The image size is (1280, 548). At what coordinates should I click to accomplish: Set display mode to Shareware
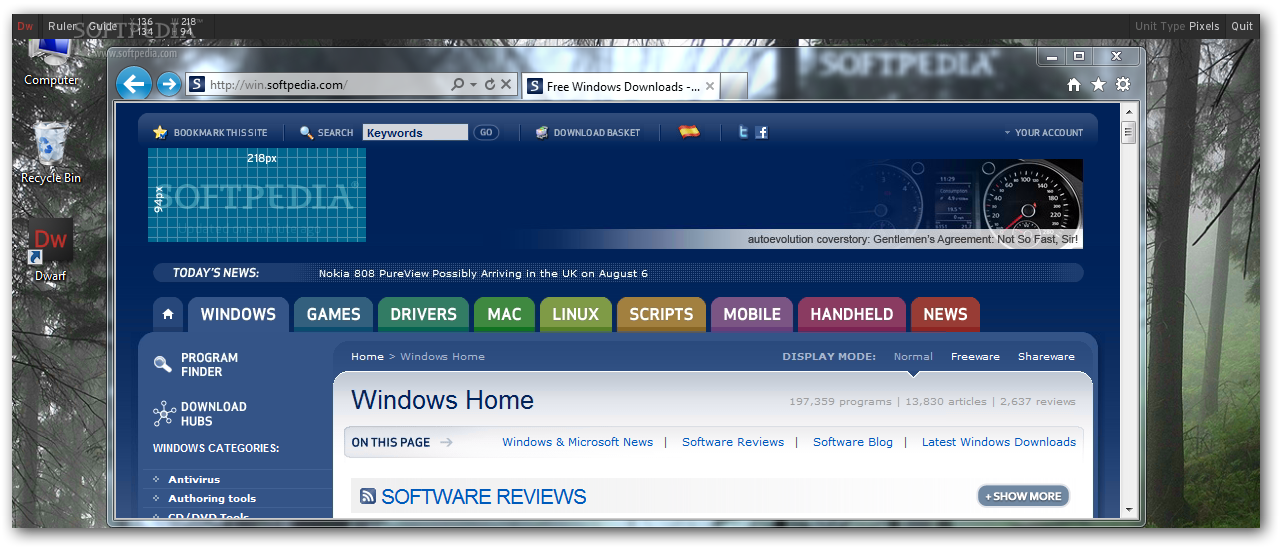click(x=1046, y=356)
